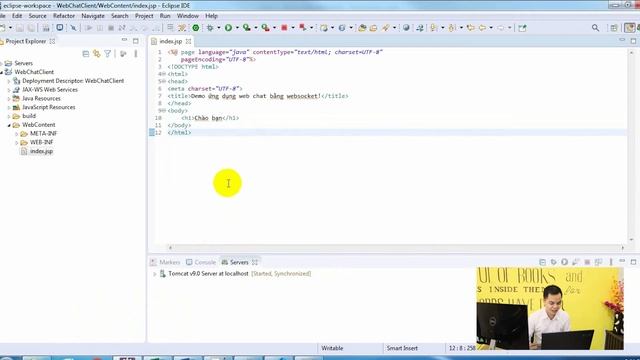The width and height of the screenshot is (640, 360).
Task: Click Collapse All in Project Explorer
Action: (x=86, y=54)
